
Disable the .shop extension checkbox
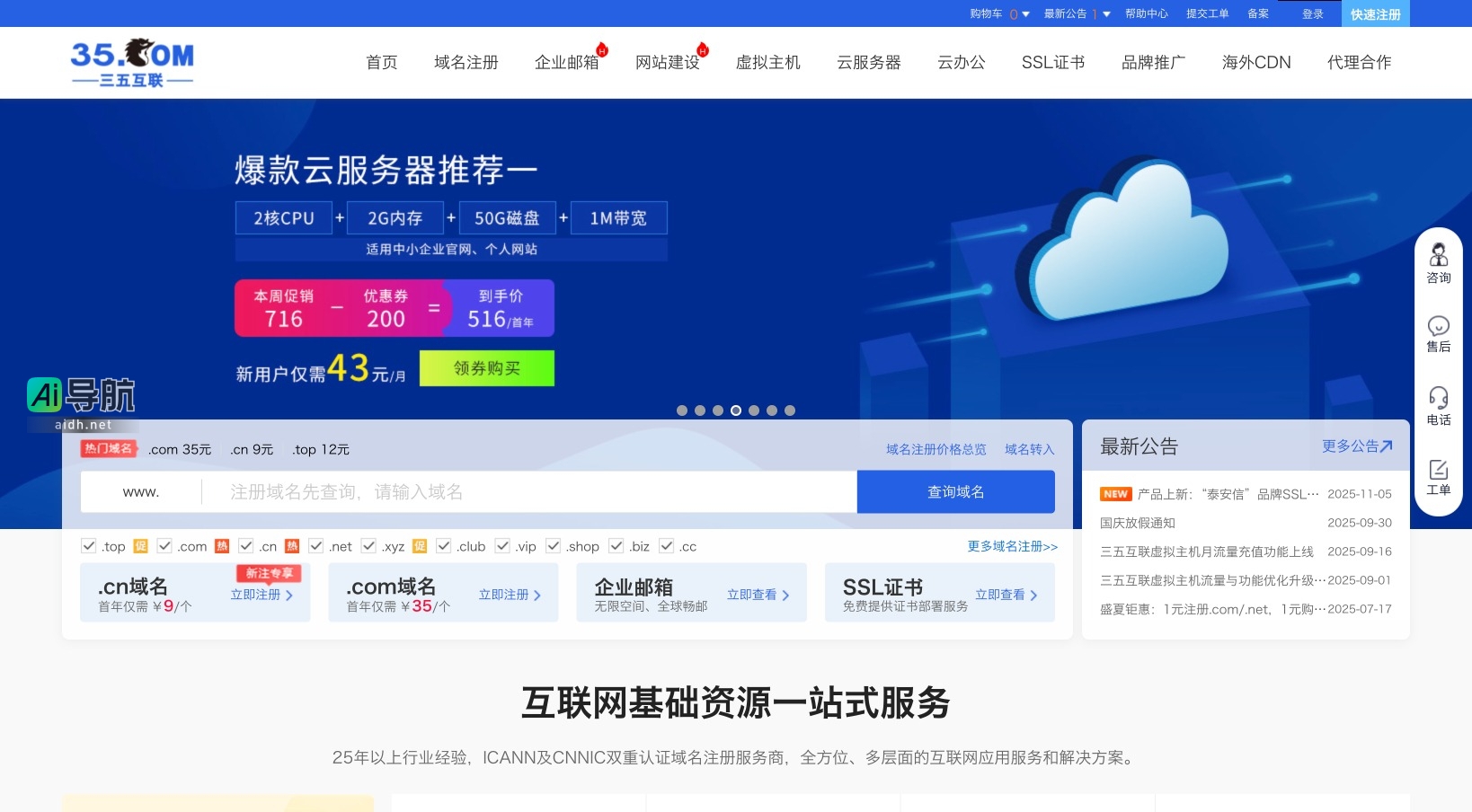(554, 545)
